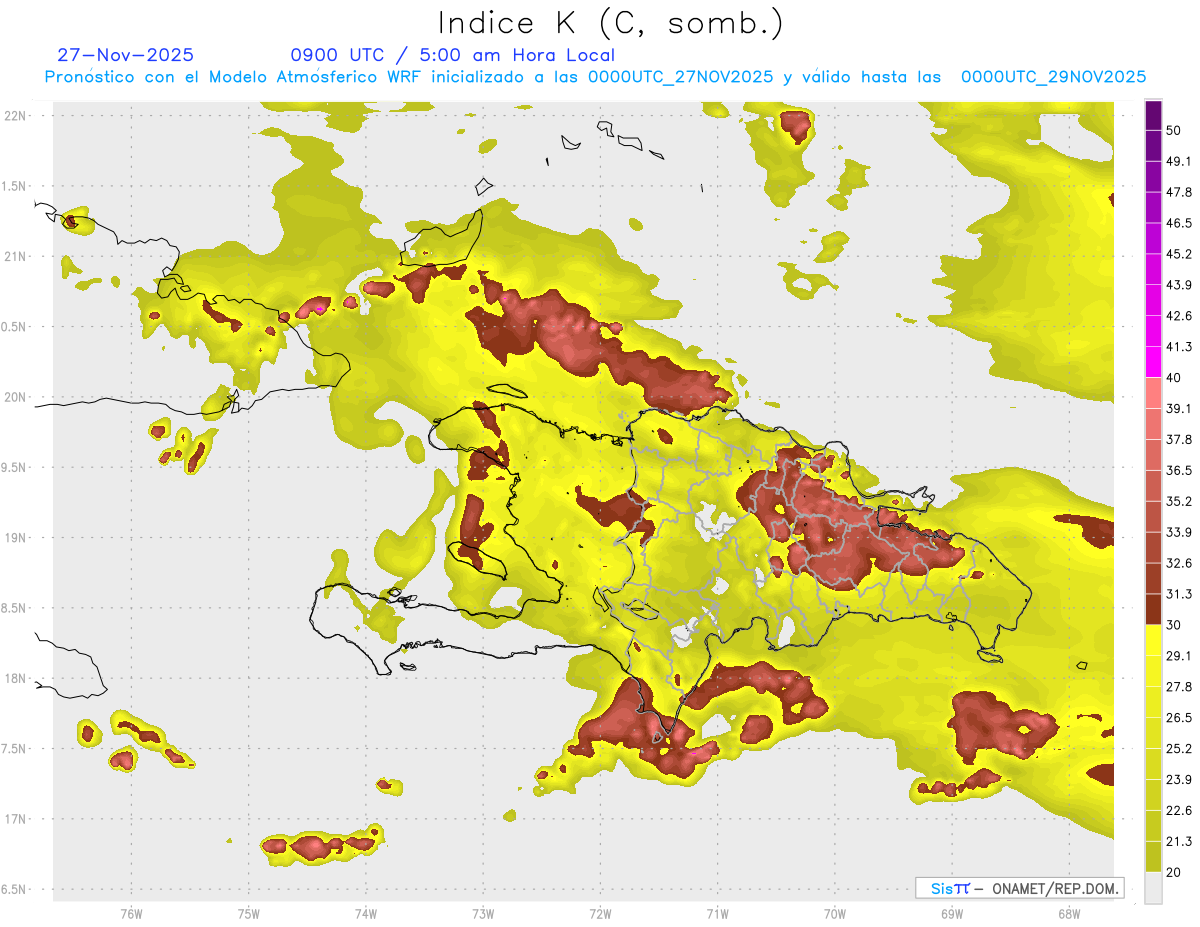Click the "ONAMET/REP.DOM." credit box
Viewport: 1200px width, 927px height.
coord(1019,888)
